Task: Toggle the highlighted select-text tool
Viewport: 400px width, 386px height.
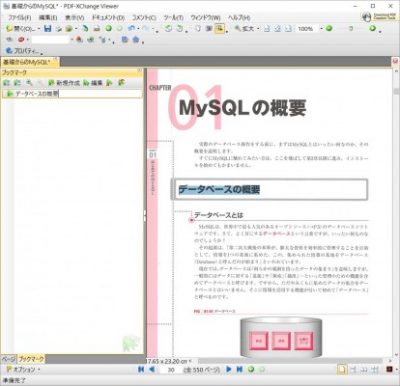Action: (x=219, y=29)
